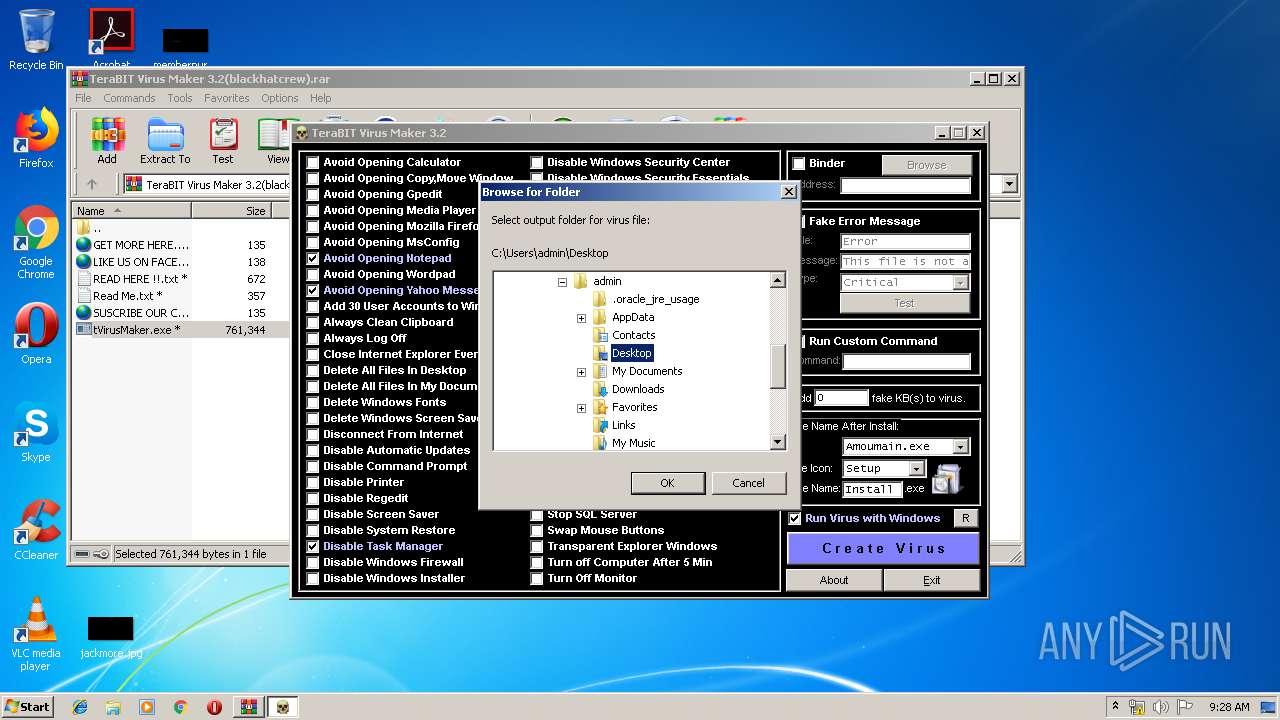Switch to WinRAR via its taskbar button

249,707
